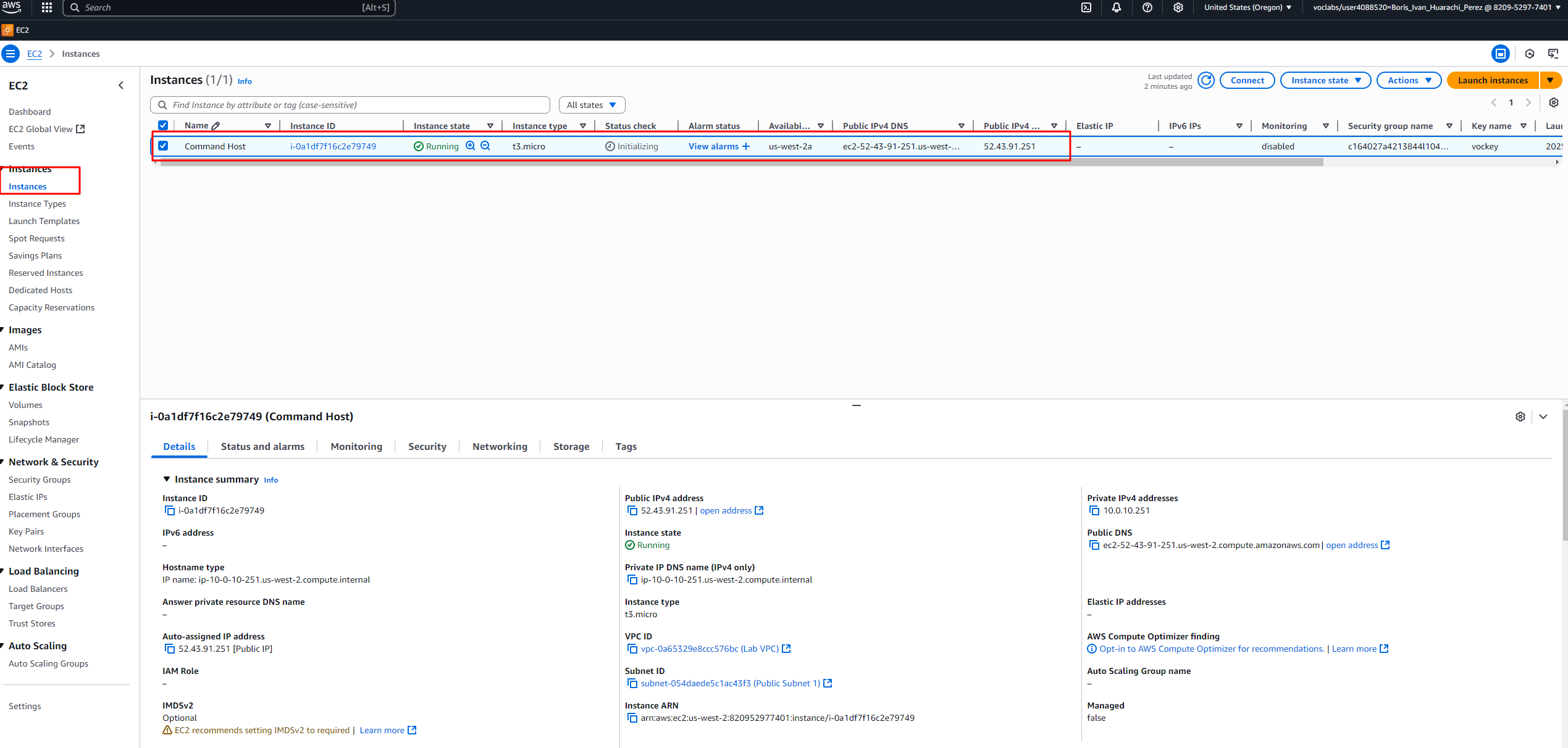Click the edit pencil next to Name column
This screenshot has height=748, width=1568.
216,125
